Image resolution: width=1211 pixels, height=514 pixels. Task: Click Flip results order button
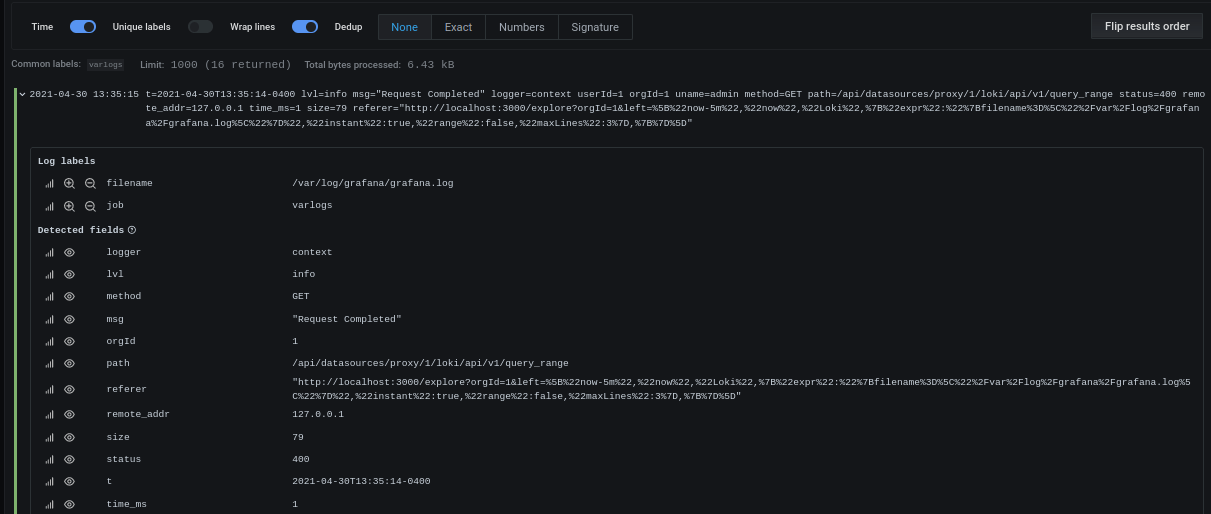tap(1146, 26)
